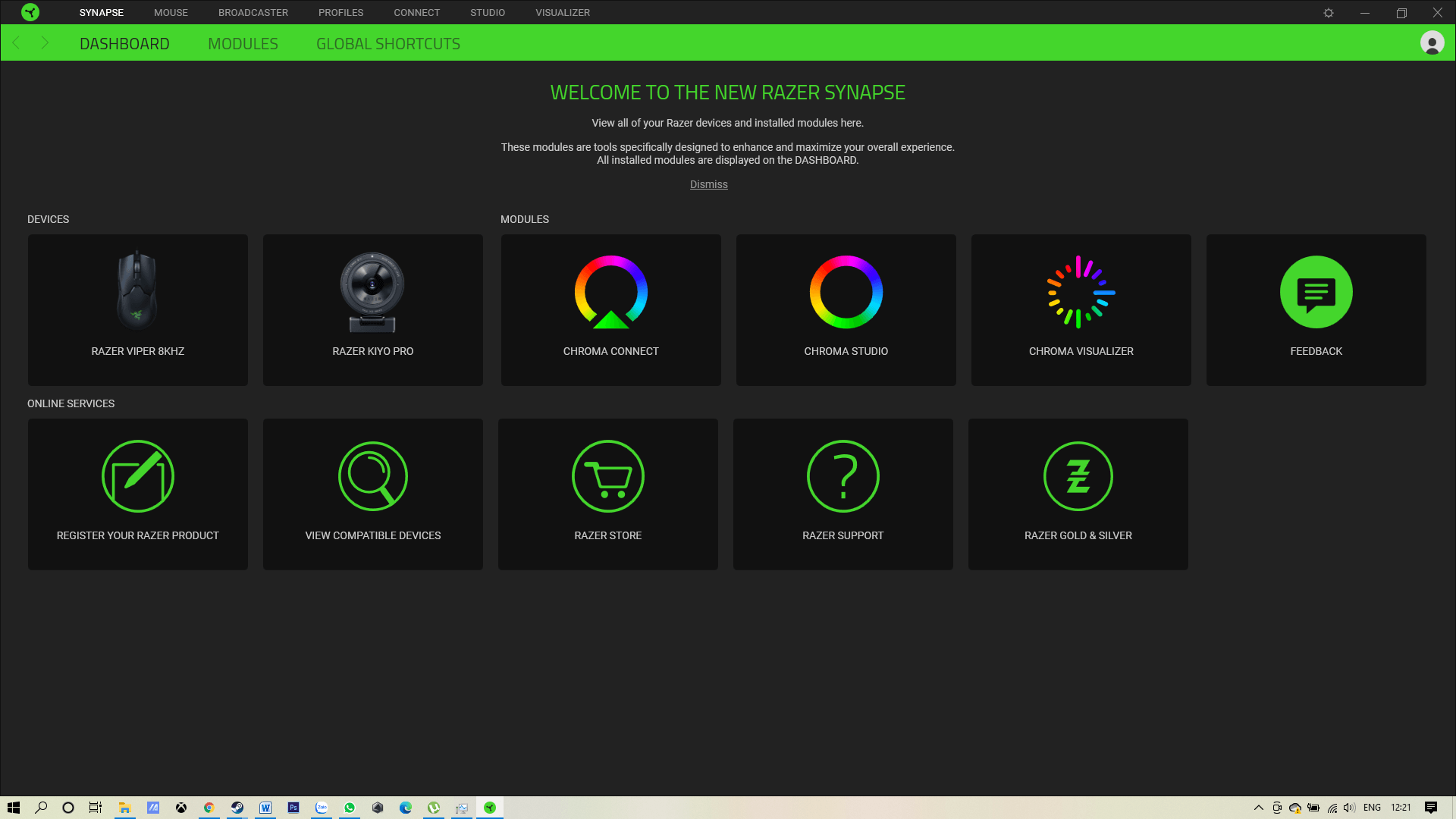Open Steam from the taskbar
This screenshot has width=1456, height=819.
tap(237, 808)
